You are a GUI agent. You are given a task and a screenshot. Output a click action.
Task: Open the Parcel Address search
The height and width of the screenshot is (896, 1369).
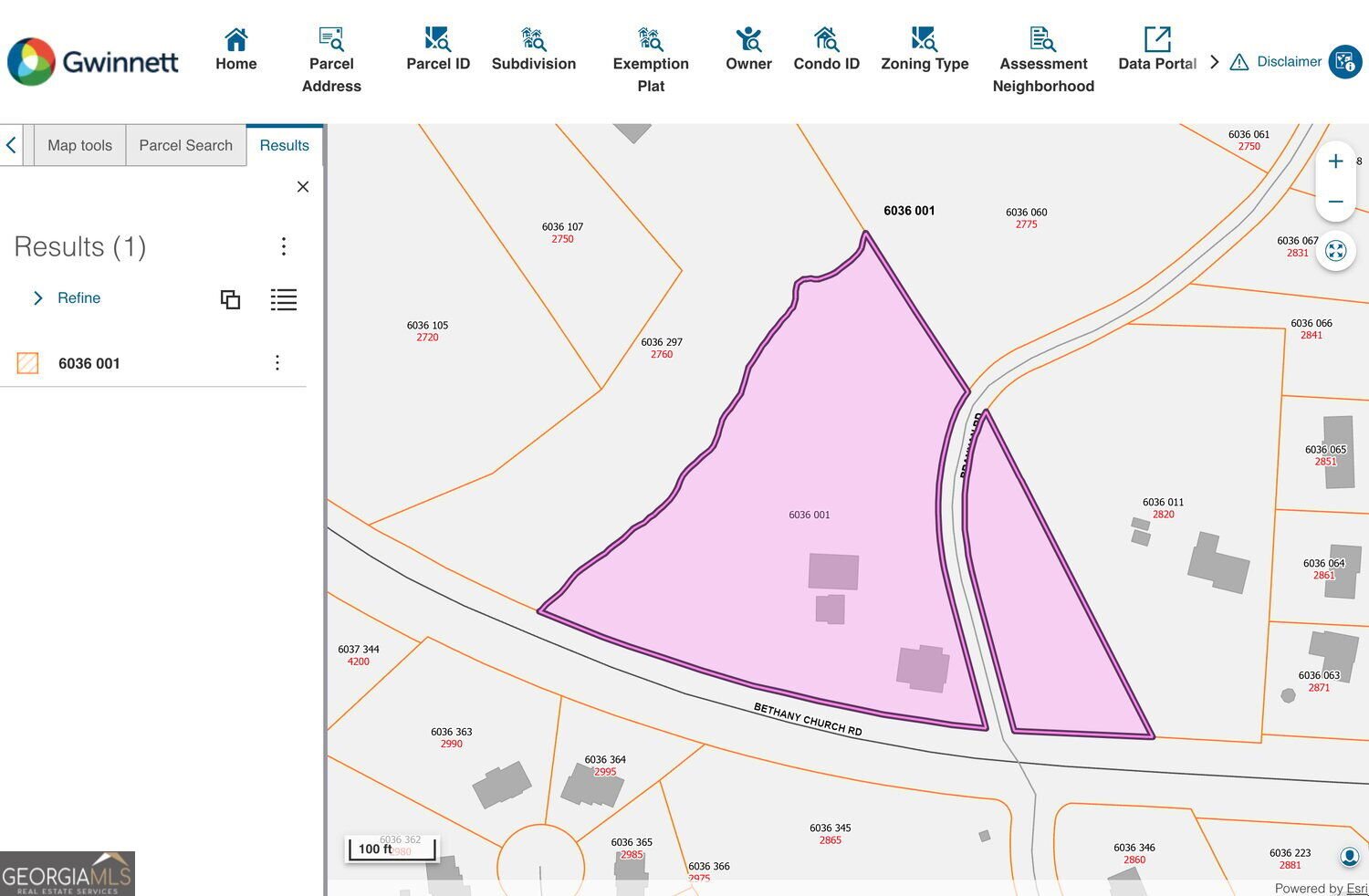(x=331, y=61)
